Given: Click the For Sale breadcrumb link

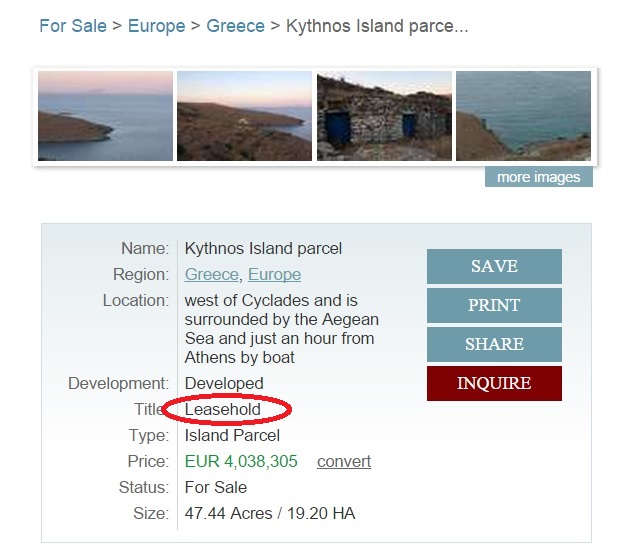Looking at the screenshot, I should [x=72, y=26].
